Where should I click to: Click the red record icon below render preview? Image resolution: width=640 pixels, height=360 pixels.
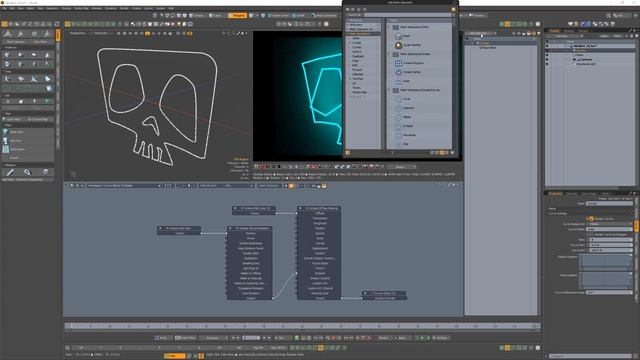(x=262, y=167)
